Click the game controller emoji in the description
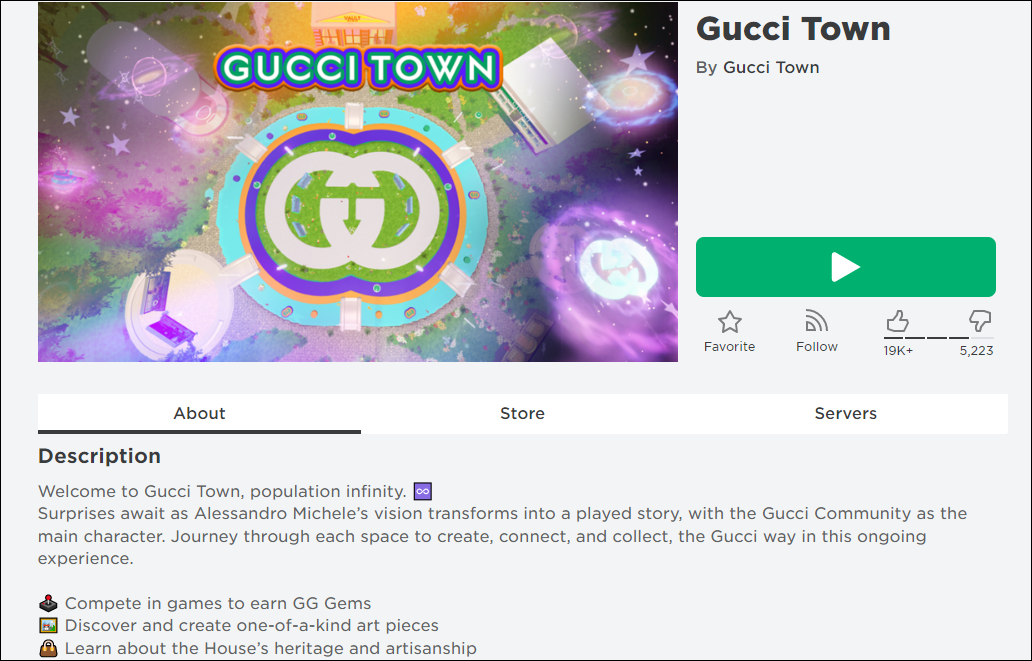The height and width of the screenshot is (661, 1032). 46,603
